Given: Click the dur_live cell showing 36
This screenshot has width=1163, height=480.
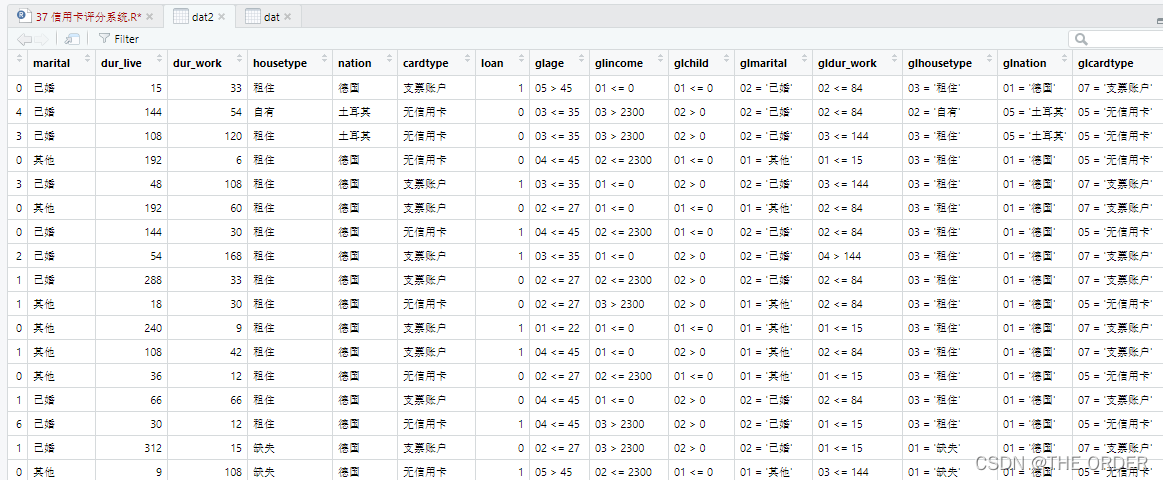Looking at the screenshot, I should point(131,375).
